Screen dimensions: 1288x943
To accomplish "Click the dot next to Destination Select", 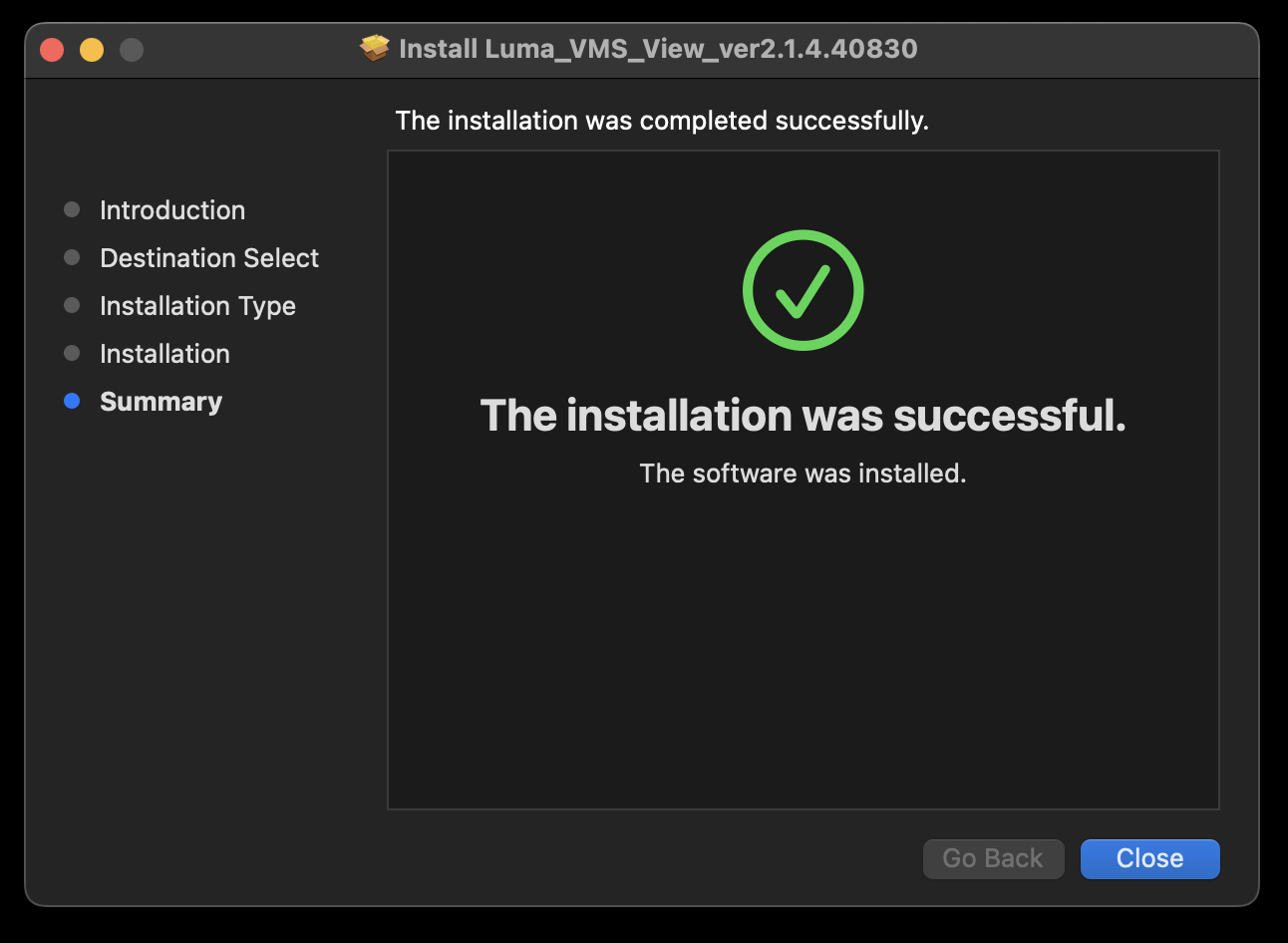I will pos(71,257).
